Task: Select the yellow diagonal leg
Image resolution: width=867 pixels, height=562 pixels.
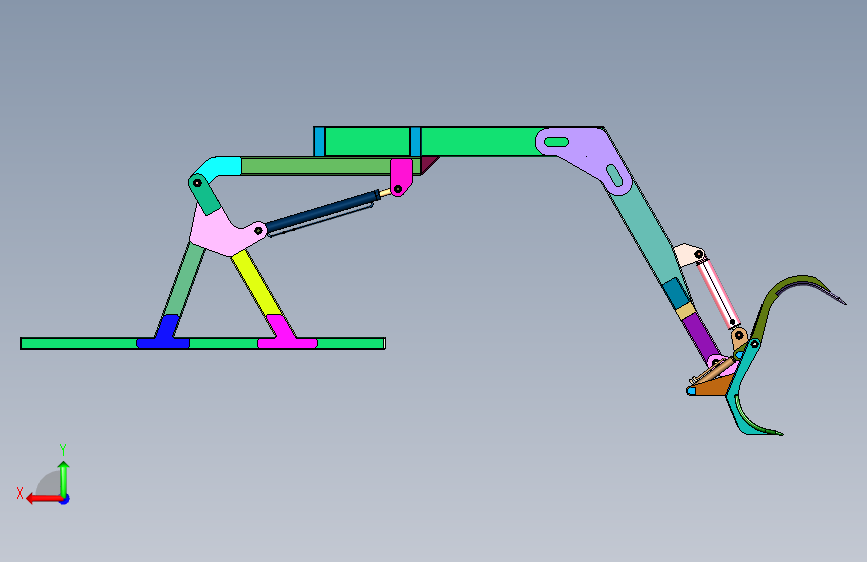Action: coord(257,283)
